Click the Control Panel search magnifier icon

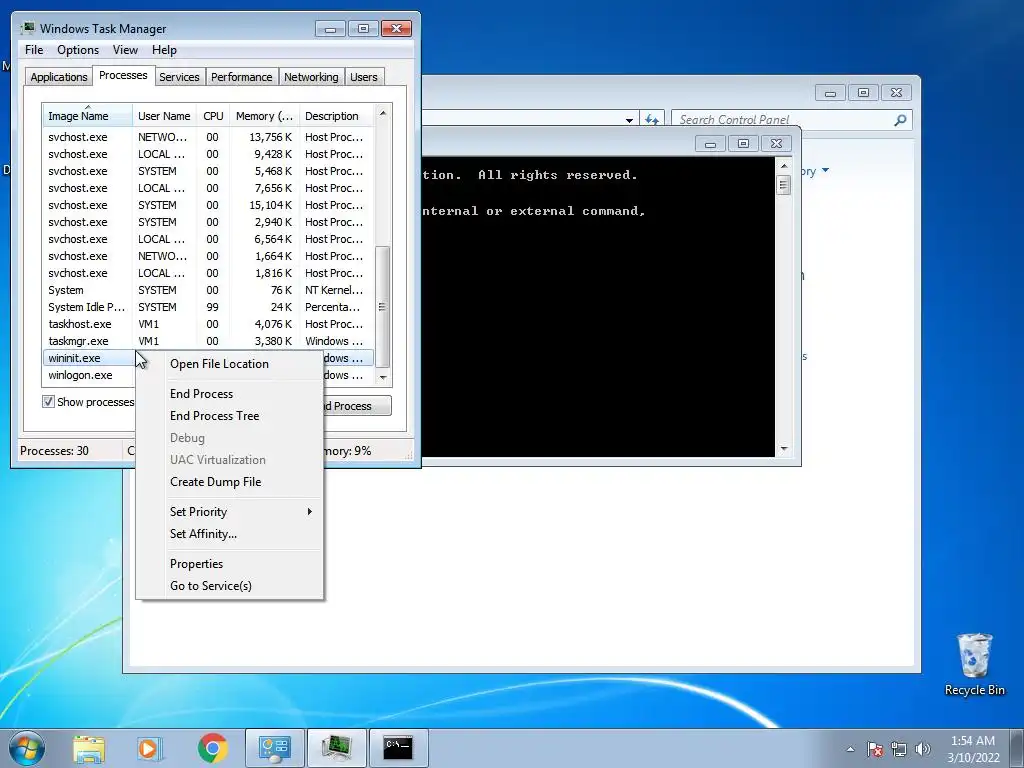click(x=900, y=120)
